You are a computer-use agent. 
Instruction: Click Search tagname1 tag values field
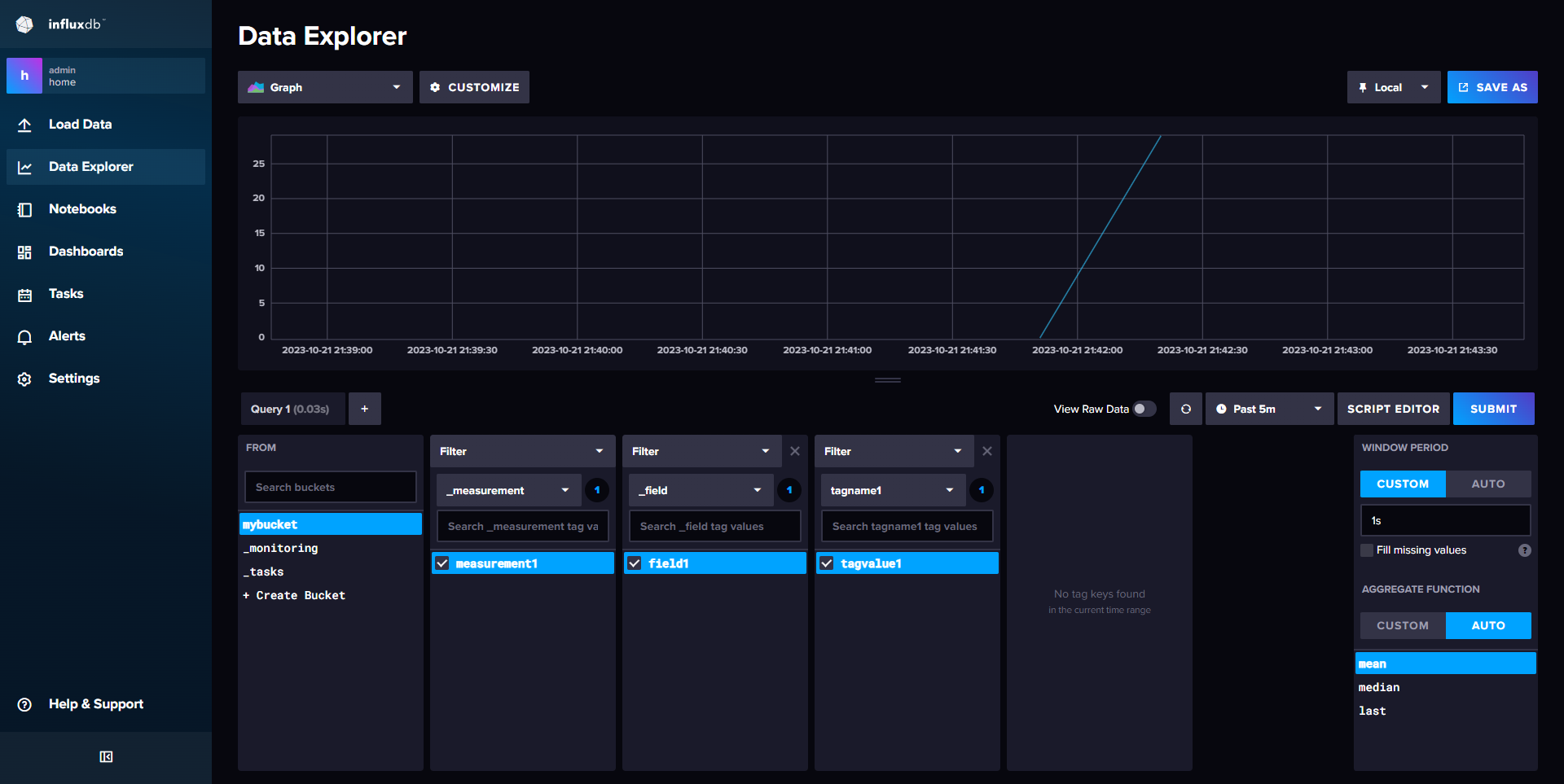pyautogui.click(x=907, y=526)
